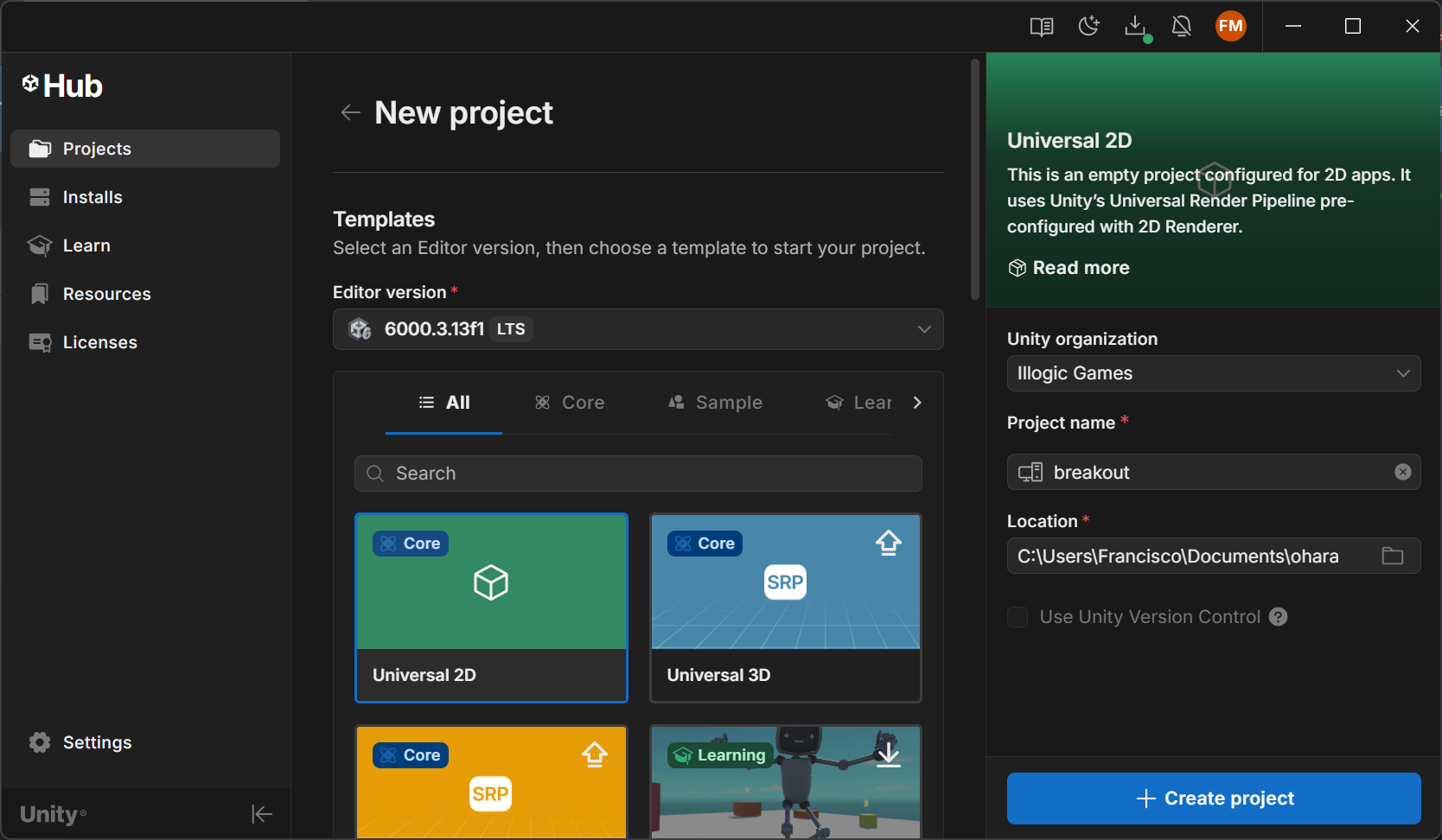Show more template tabs with the right chevron
The image size is (1442, 840).
pyautogui.click(x=917, y=403)
